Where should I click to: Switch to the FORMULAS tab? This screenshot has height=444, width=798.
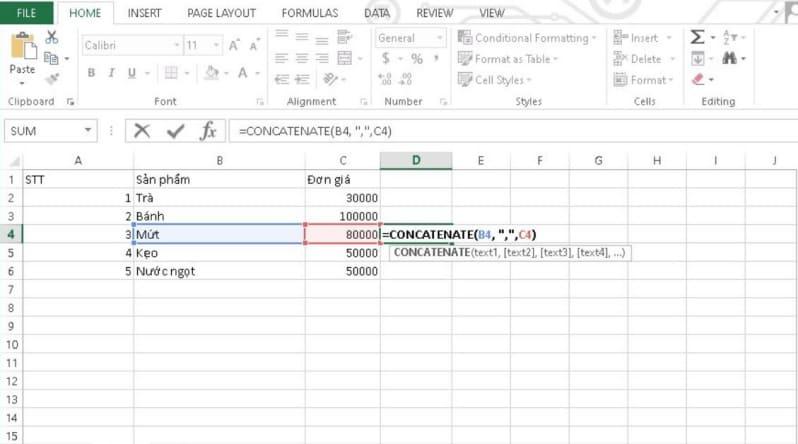[309, 13]
